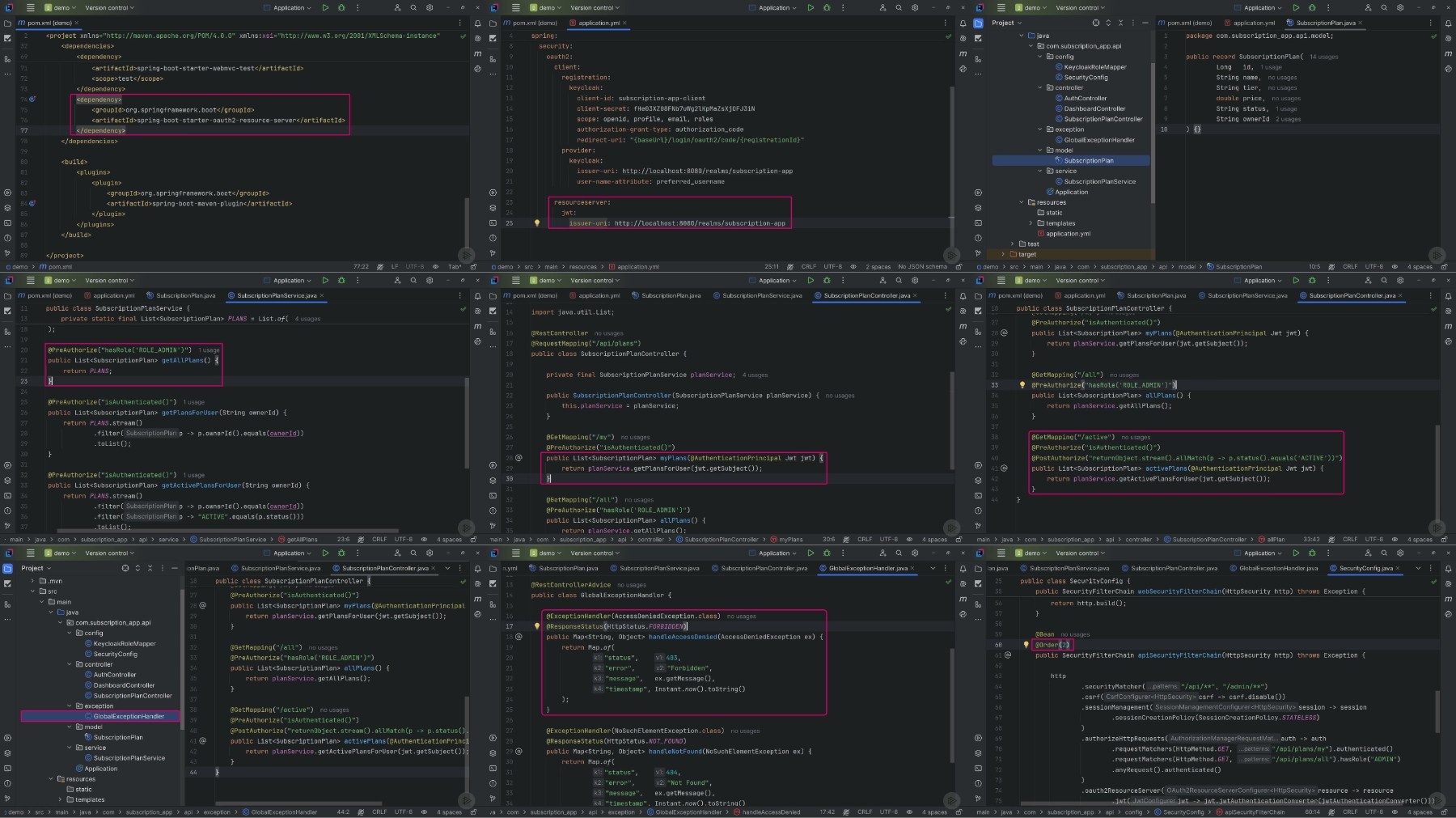This screenshot has width=1456, height=818.
Task: Open Code With Me in SubscriptionPlanService.java editor window
Action: coord(397,280)
